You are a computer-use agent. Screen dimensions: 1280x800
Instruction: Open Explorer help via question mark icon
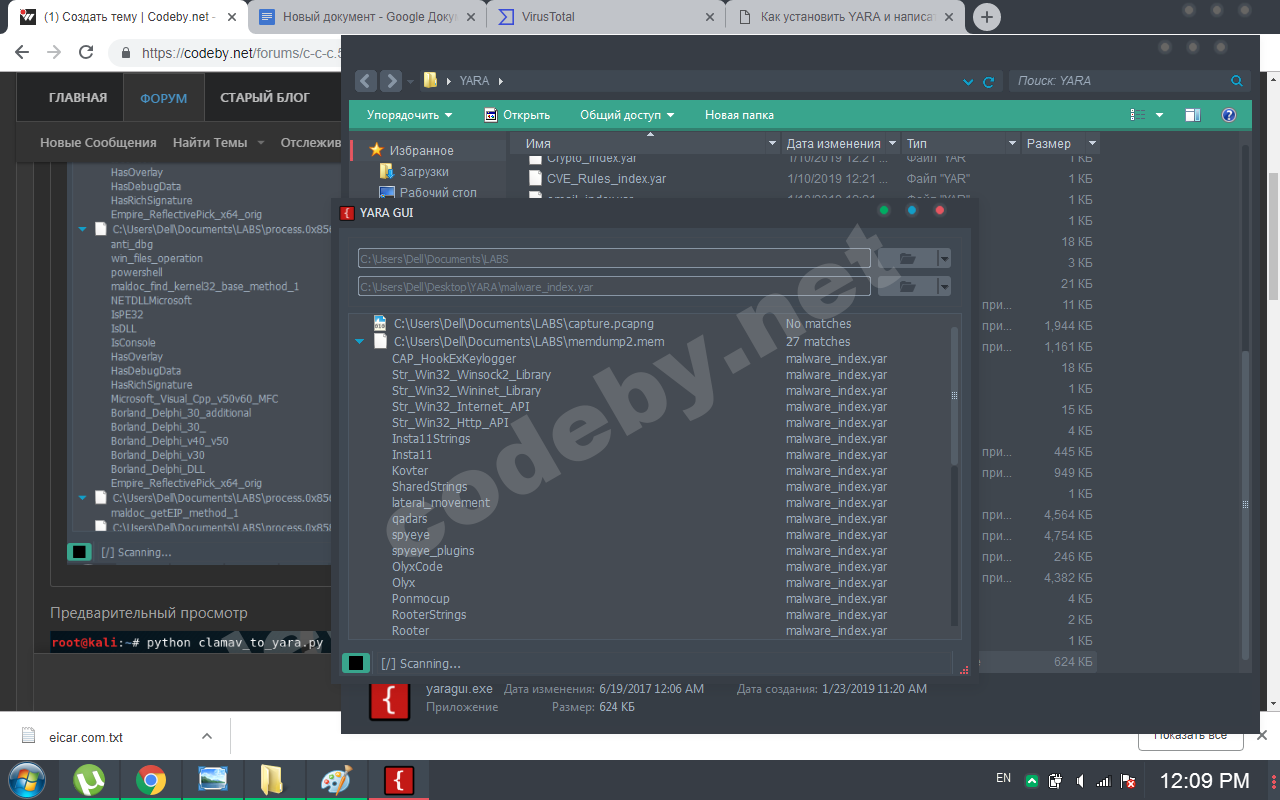coord(1230,115)
